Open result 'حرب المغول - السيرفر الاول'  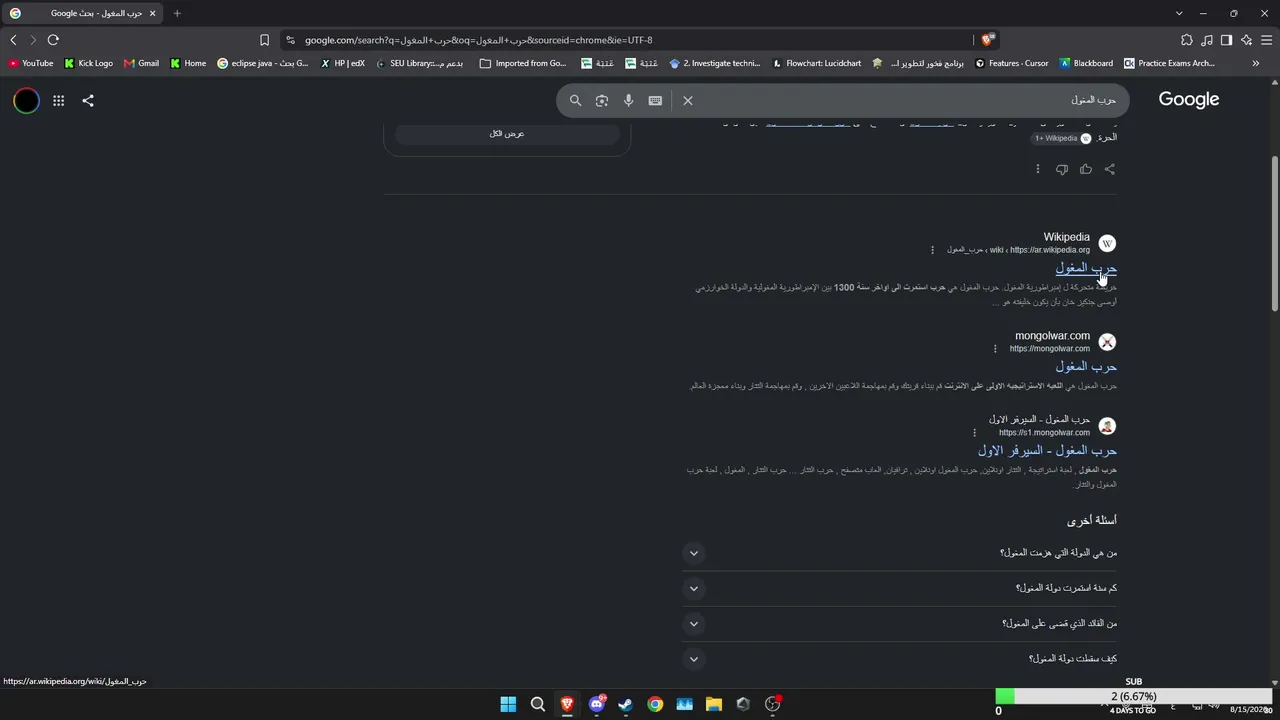[1047, 451]
